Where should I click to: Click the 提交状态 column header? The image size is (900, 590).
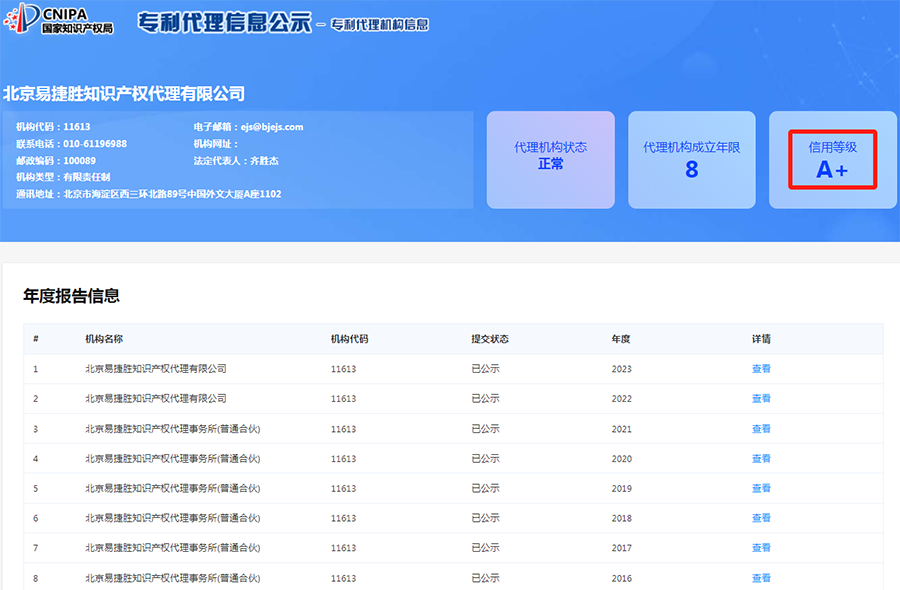tap(490, 339)
